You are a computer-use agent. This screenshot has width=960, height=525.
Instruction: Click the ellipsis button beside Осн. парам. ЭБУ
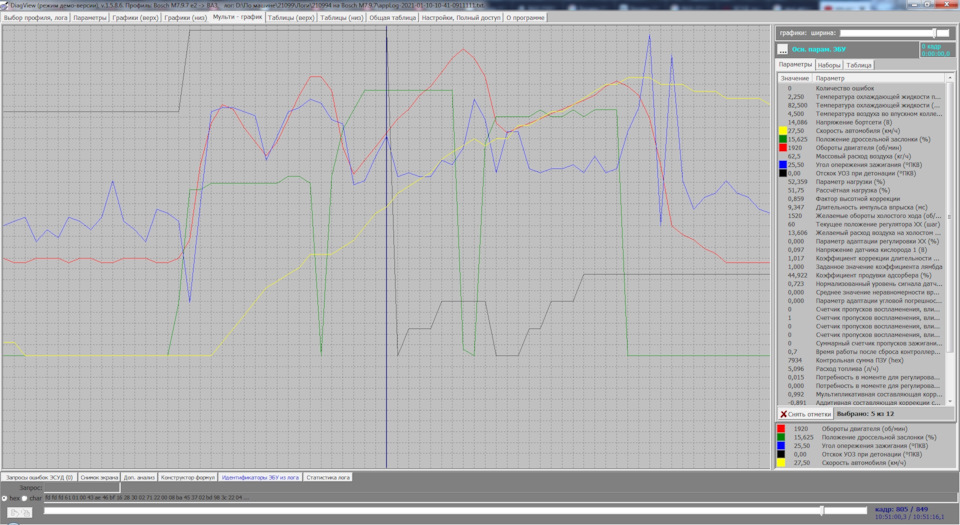[783, 49]
